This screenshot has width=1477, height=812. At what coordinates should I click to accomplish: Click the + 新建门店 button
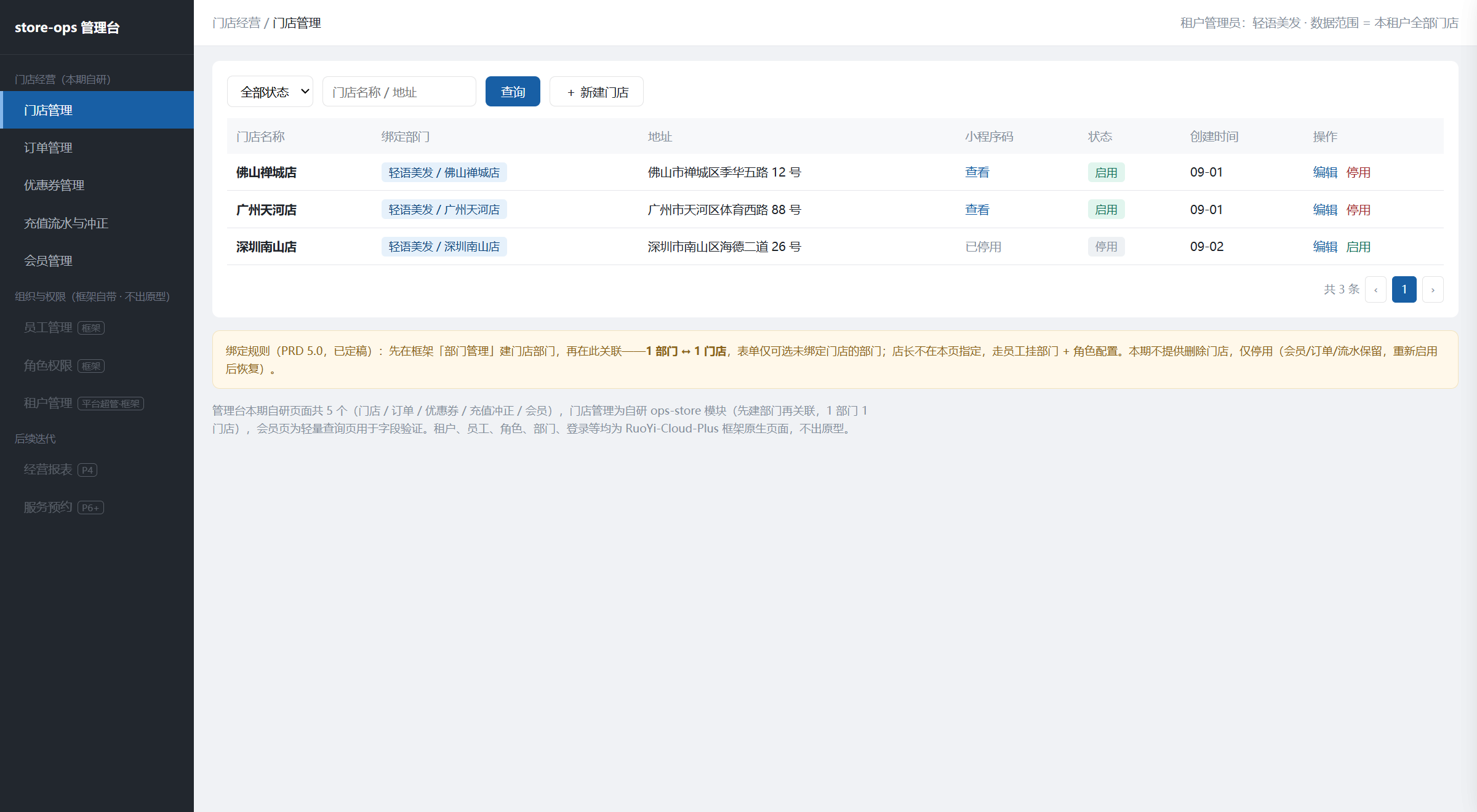[596, 92]
